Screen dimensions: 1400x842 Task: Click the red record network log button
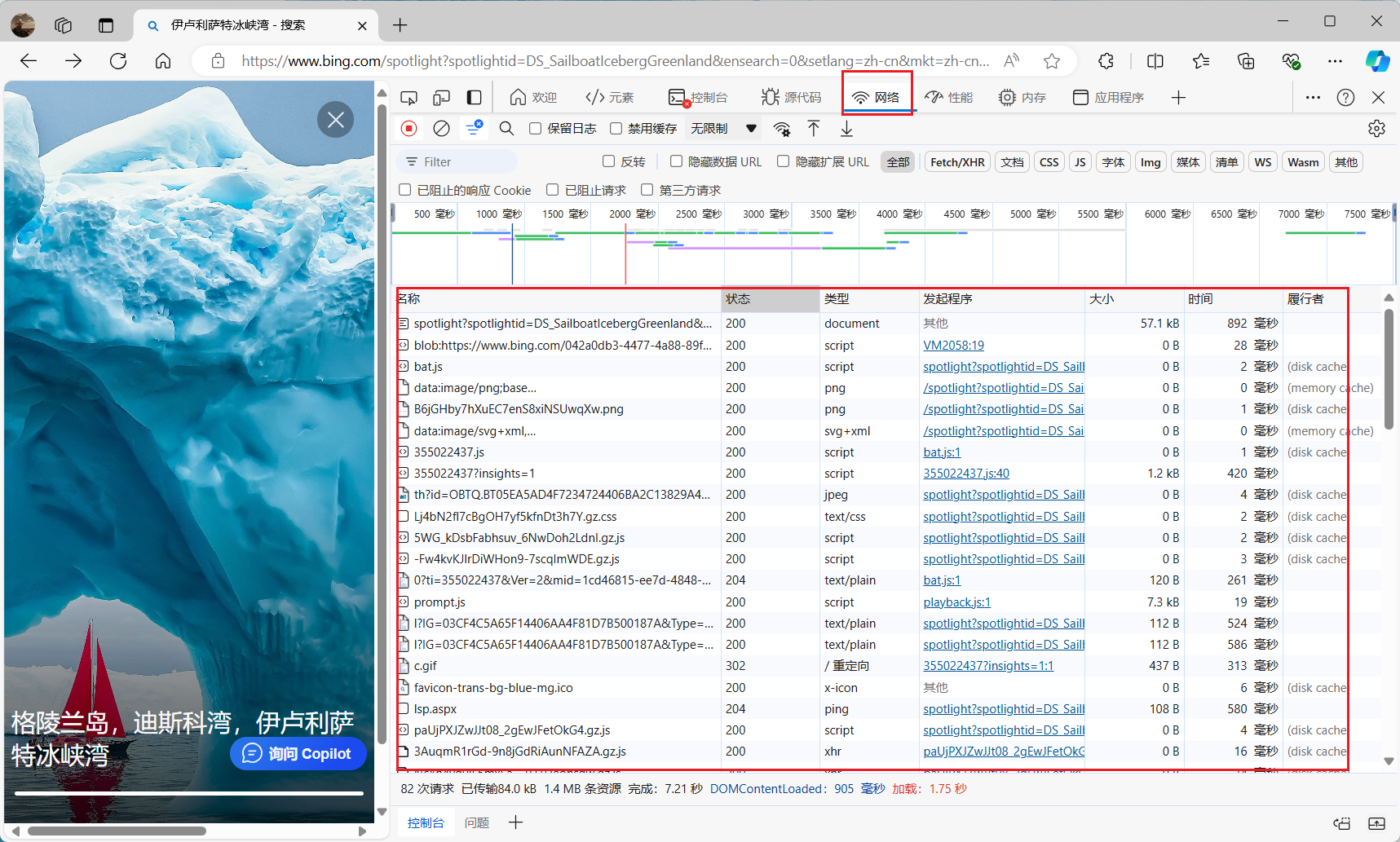[x=409, y=129]
